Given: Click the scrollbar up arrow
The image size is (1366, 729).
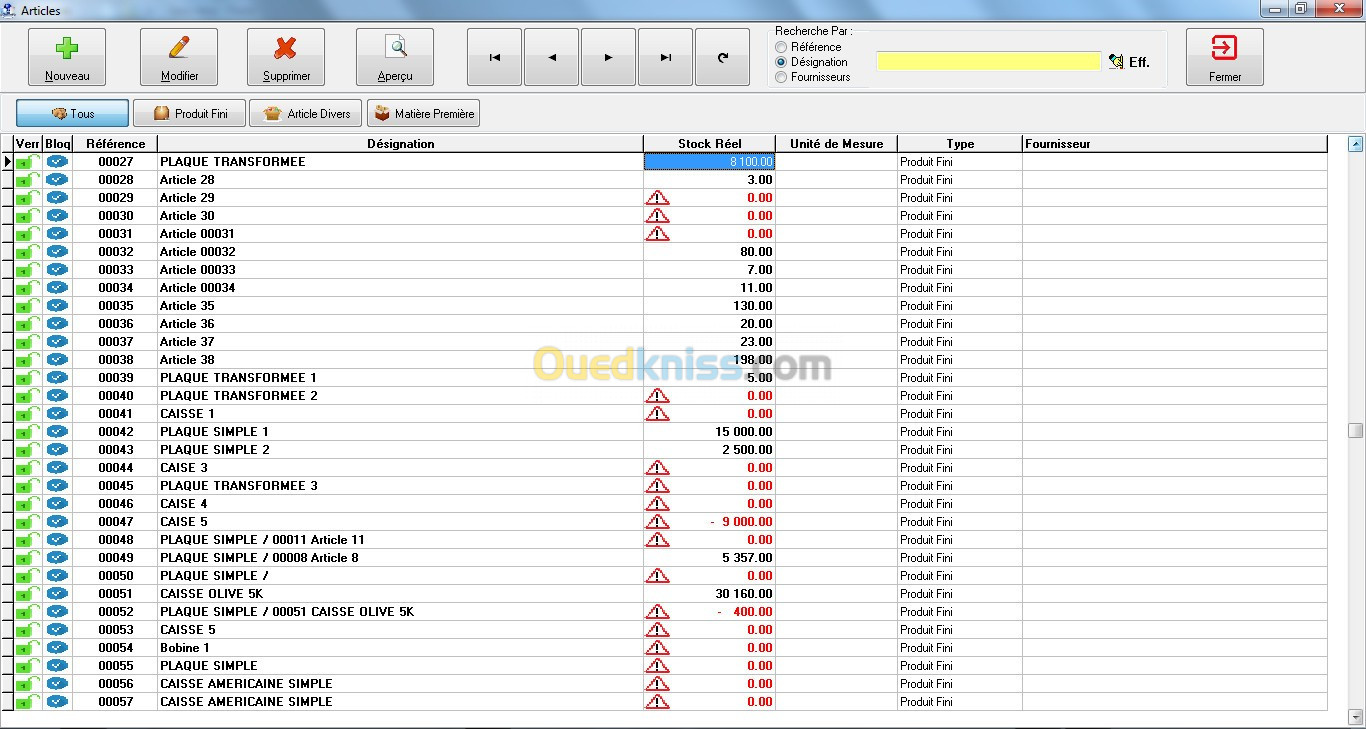Looking at the screenshot, I should click(1356, 144).
